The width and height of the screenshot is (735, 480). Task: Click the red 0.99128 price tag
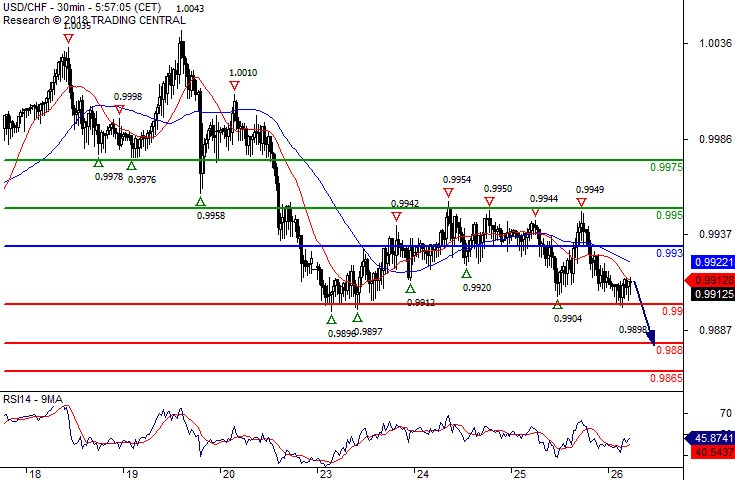(710, 280)
